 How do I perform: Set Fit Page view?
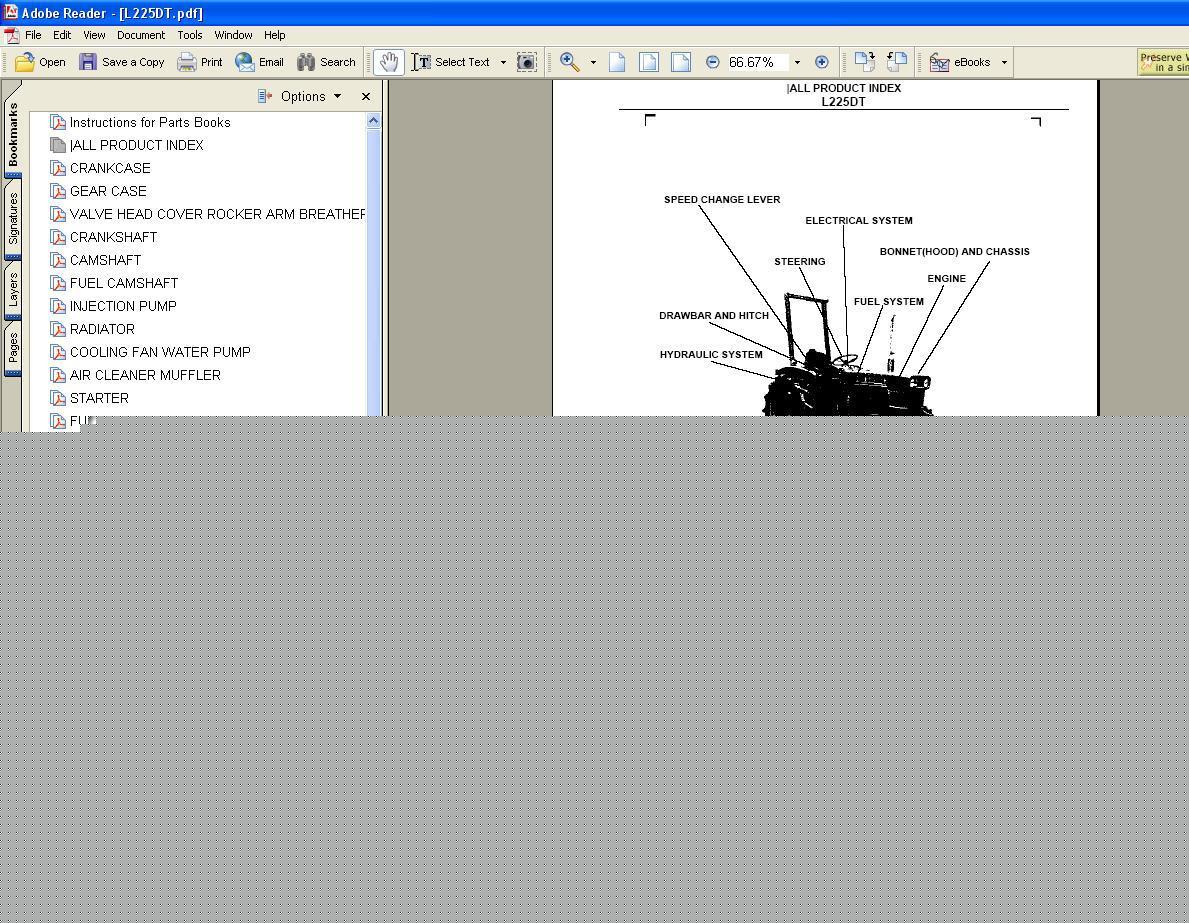tap(649, 62)
